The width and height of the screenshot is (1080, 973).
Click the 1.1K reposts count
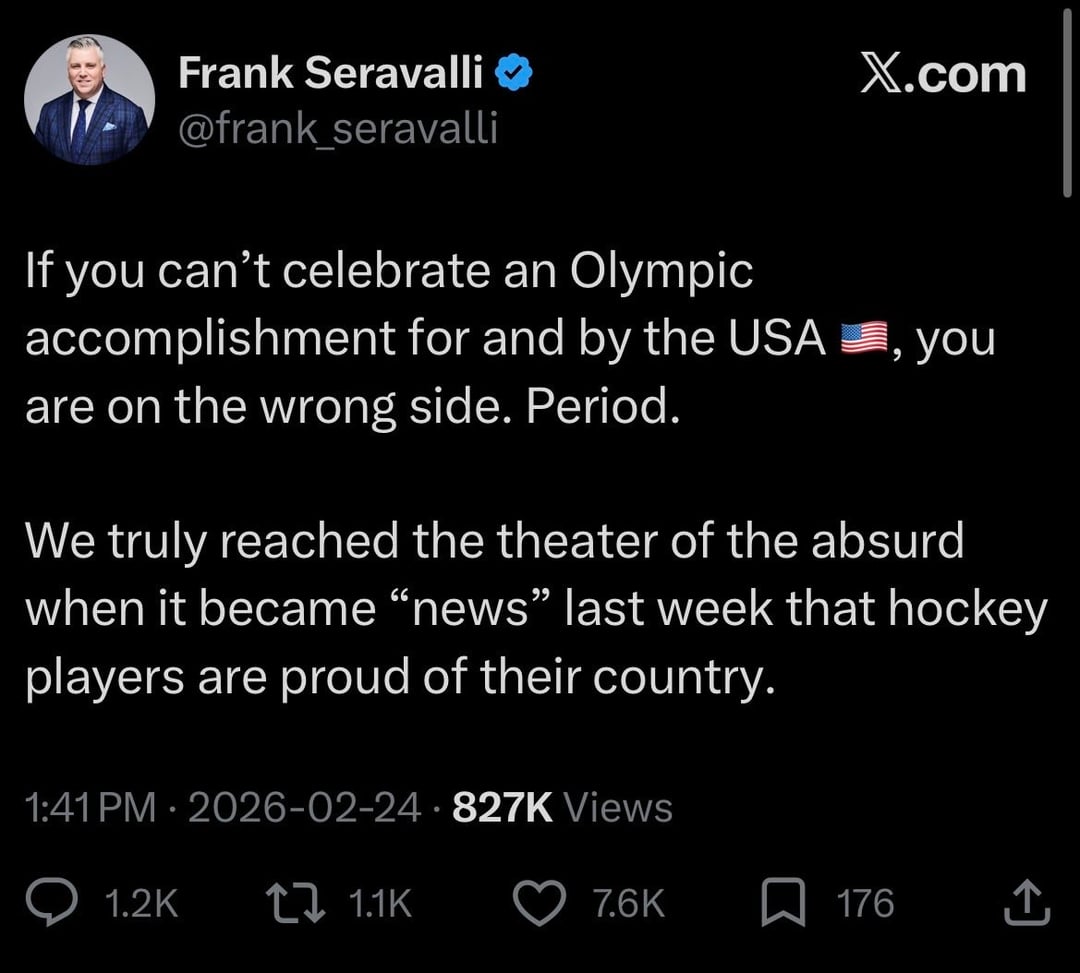pos(380,904)
